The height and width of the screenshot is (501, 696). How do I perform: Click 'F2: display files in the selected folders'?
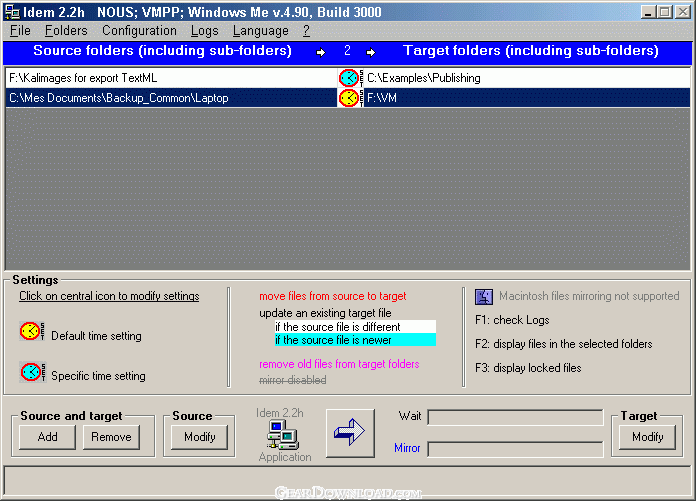pyautogui.click(x=564, y=344)
